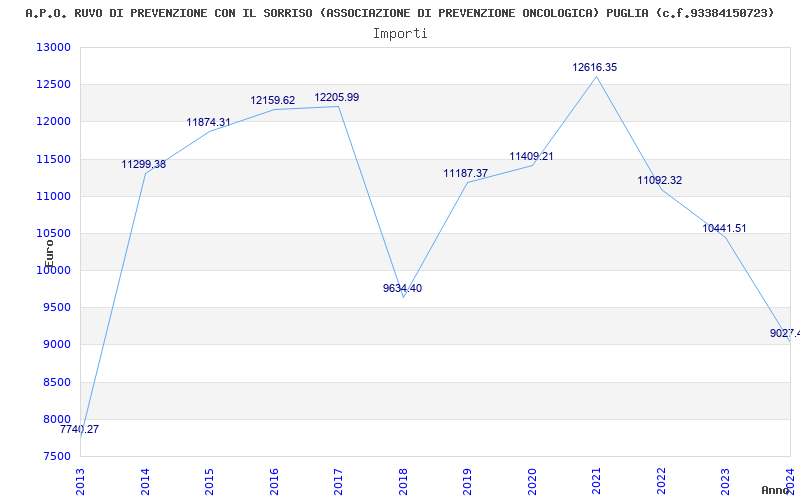
Task: Select data label 7740.27
Action: [80, 429]
